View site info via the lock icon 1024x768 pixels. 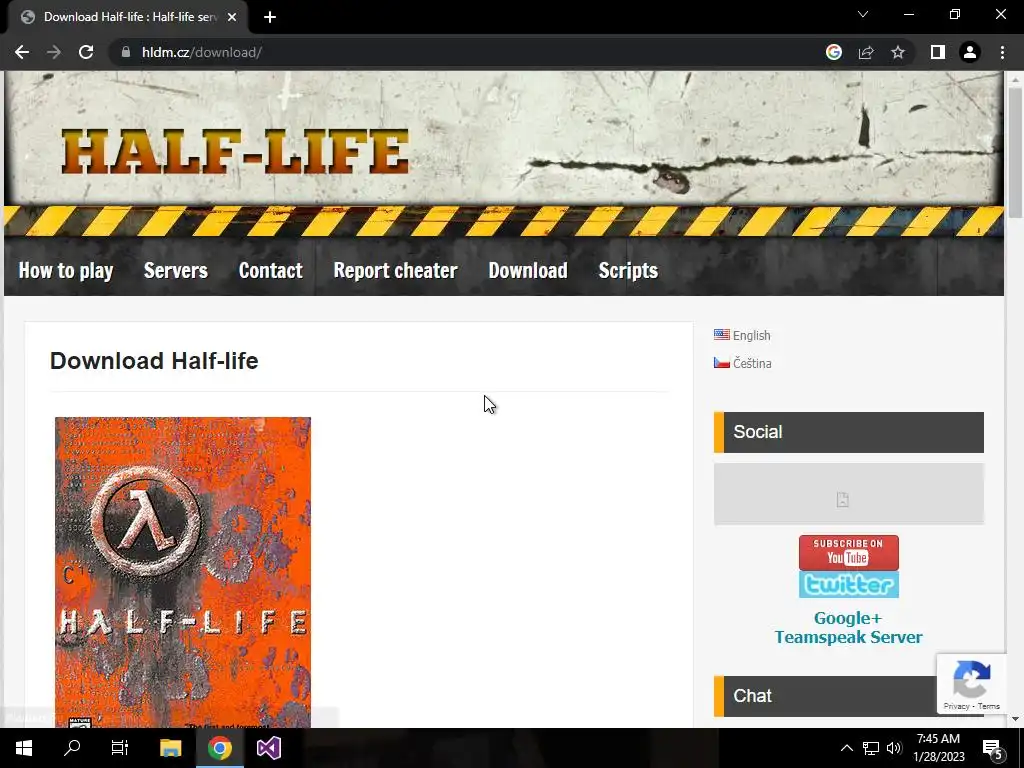click(x=126, y=52)
